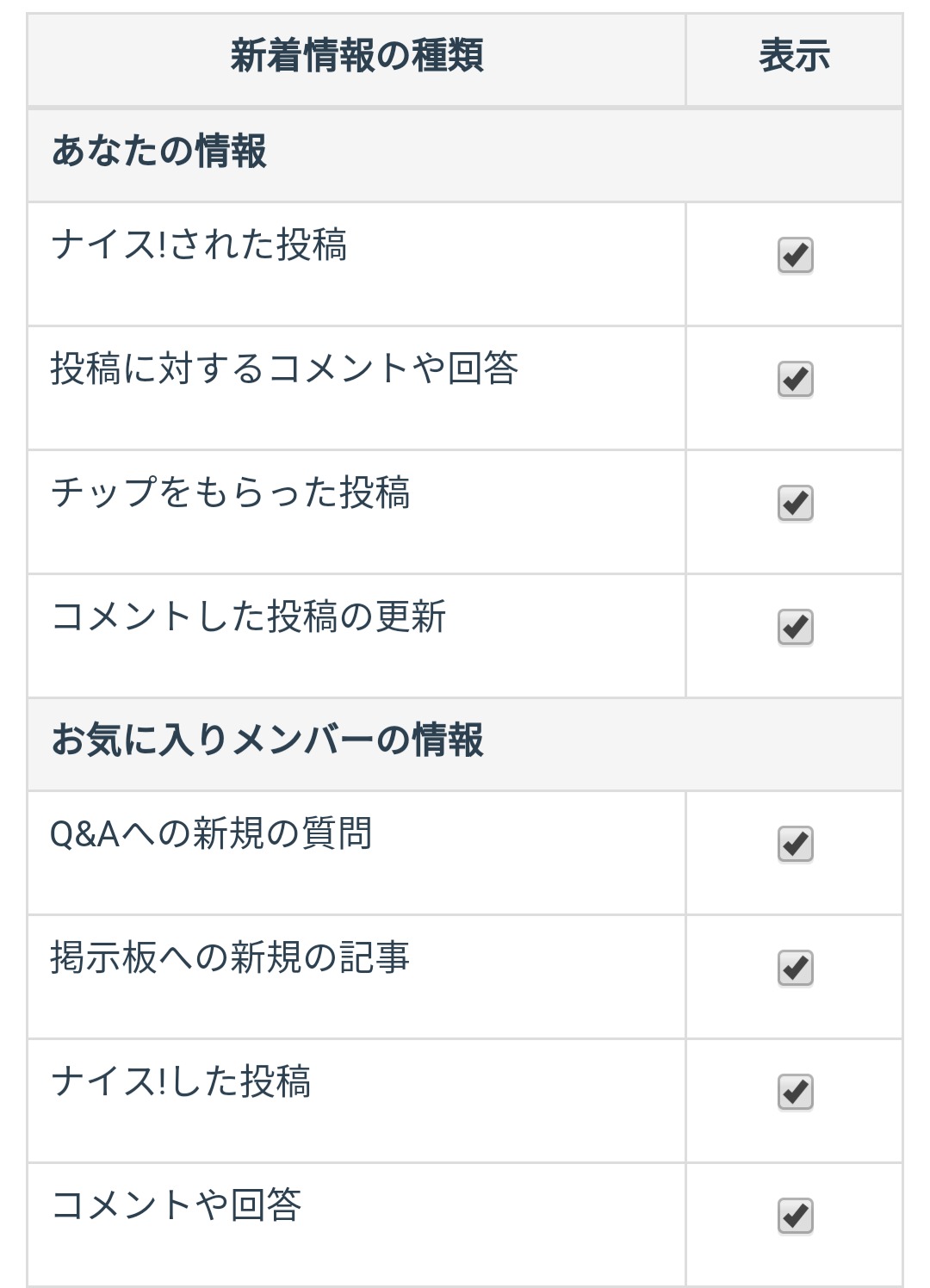Uncheck the ナイス!された投稿 checkbox

click(795, 256)
